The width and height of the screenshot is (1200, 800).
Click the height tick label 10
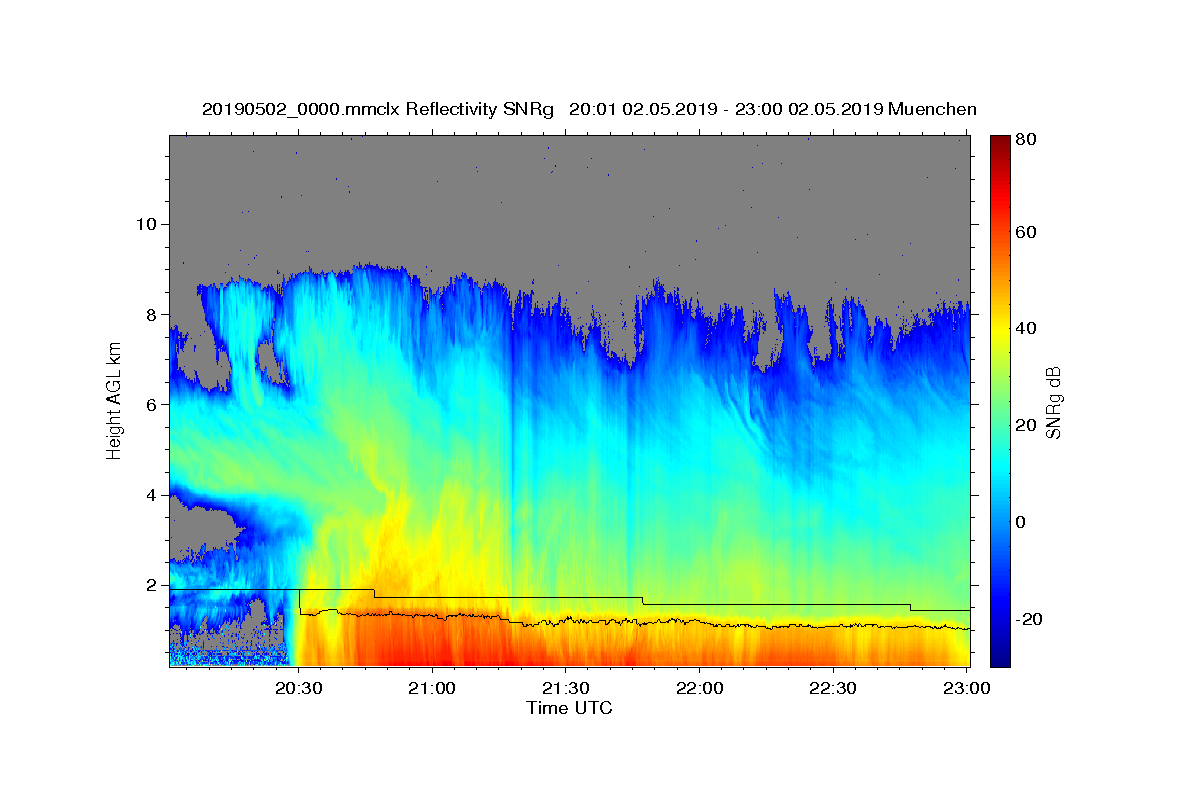pos(149,224)
